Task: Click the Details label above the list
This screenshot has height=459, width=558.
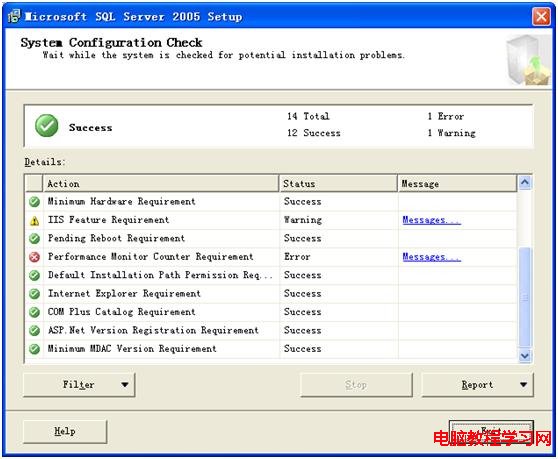Action: point(45,162)
